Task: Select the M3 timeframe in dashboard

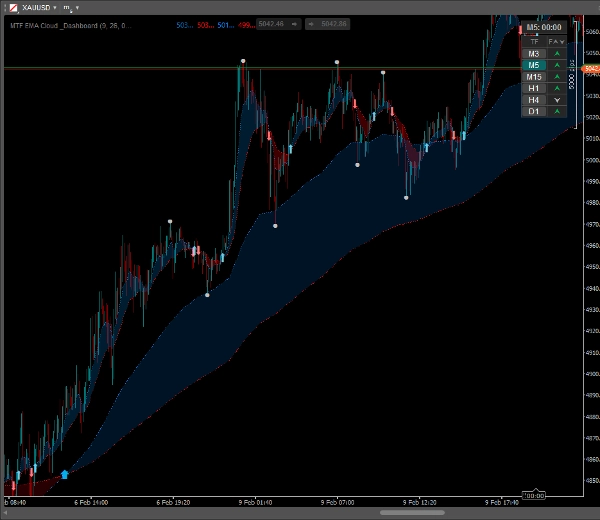Action: tap(534, 53)
